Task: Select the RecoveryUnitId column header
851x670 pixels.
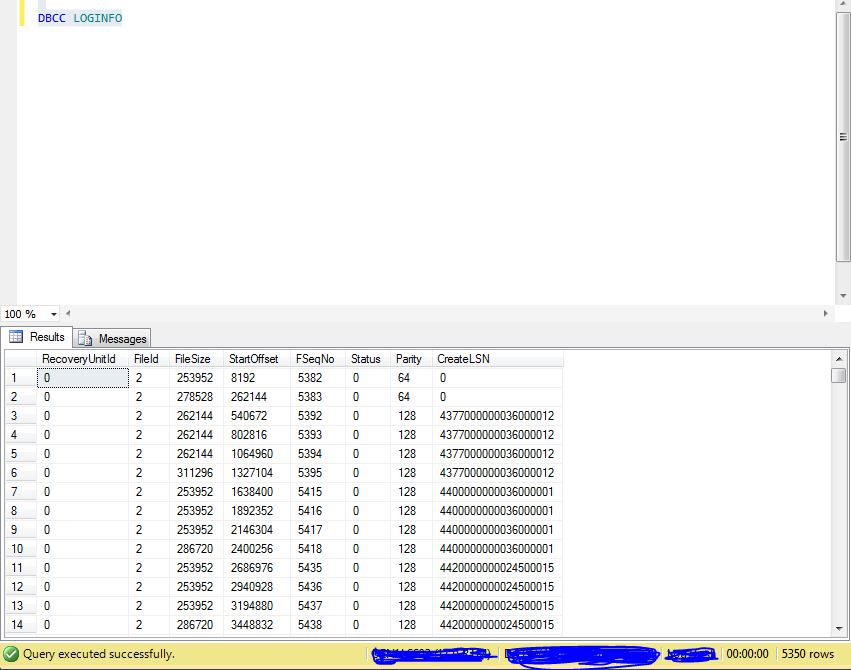Action: (x=81, y=358)
